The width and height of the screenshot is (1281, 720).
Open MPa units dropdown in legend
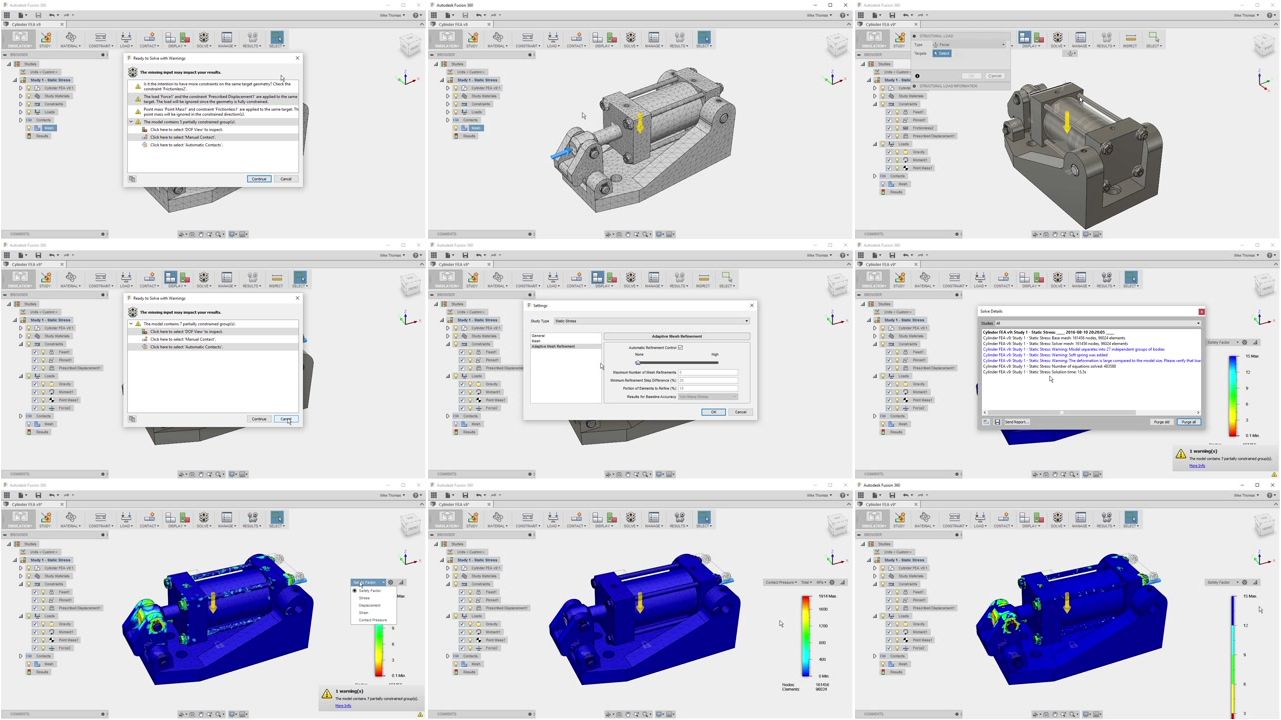(821, 582)
